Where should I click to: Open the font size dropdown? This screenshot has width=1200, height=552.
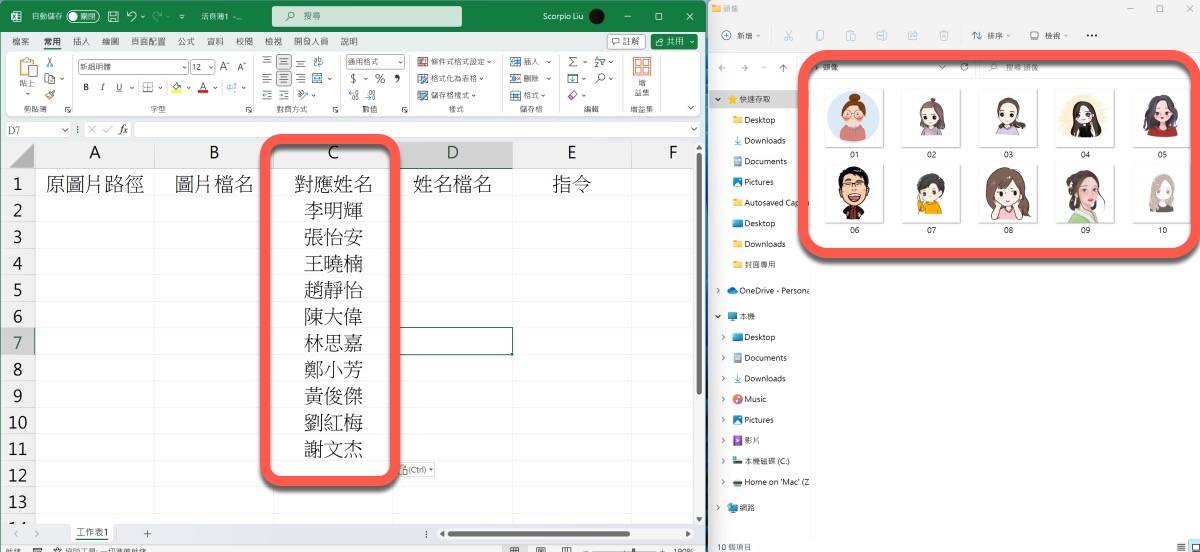click(210, 67)
